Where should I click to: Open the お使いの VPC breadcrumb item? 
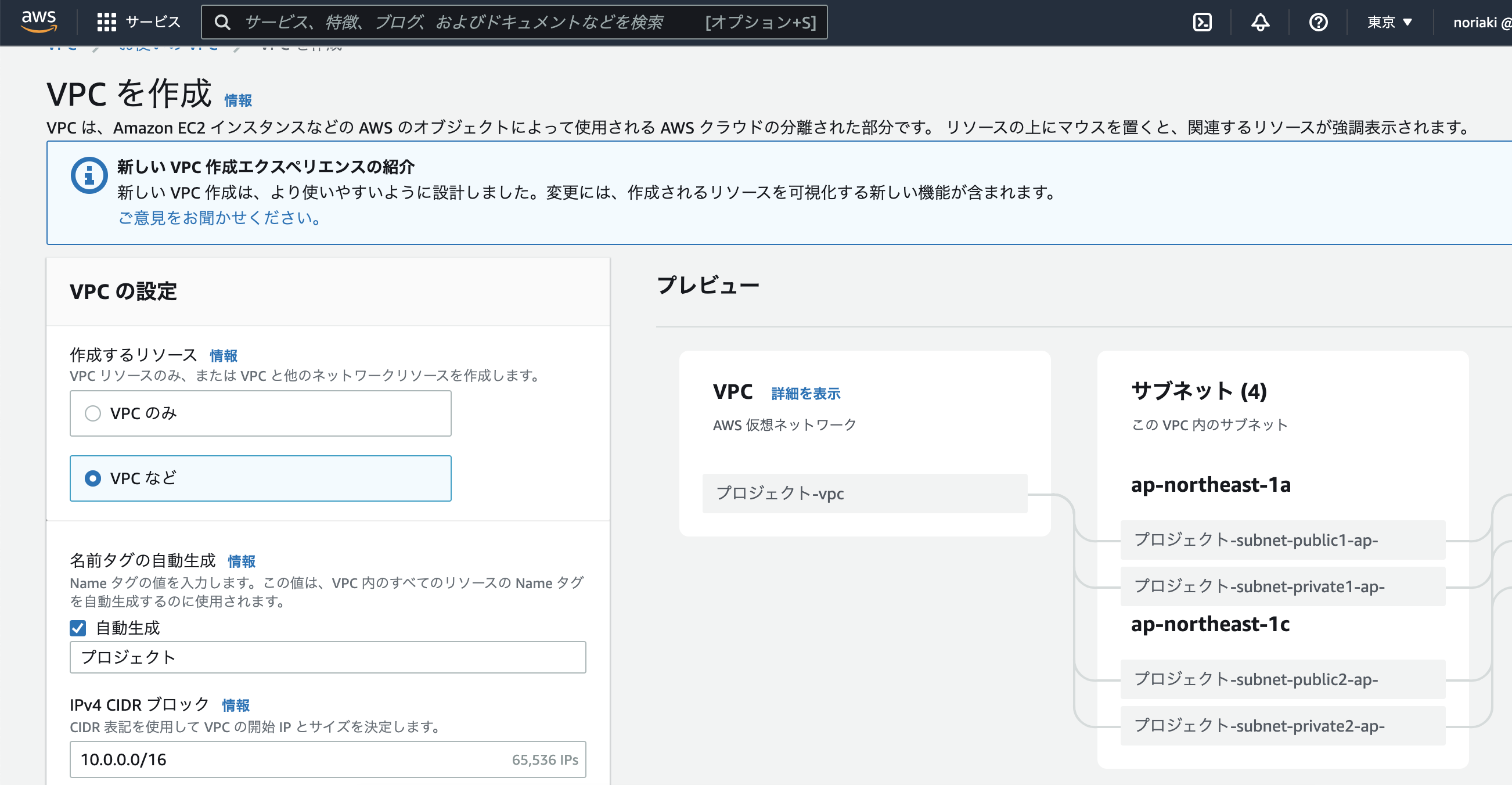(168, 47)
